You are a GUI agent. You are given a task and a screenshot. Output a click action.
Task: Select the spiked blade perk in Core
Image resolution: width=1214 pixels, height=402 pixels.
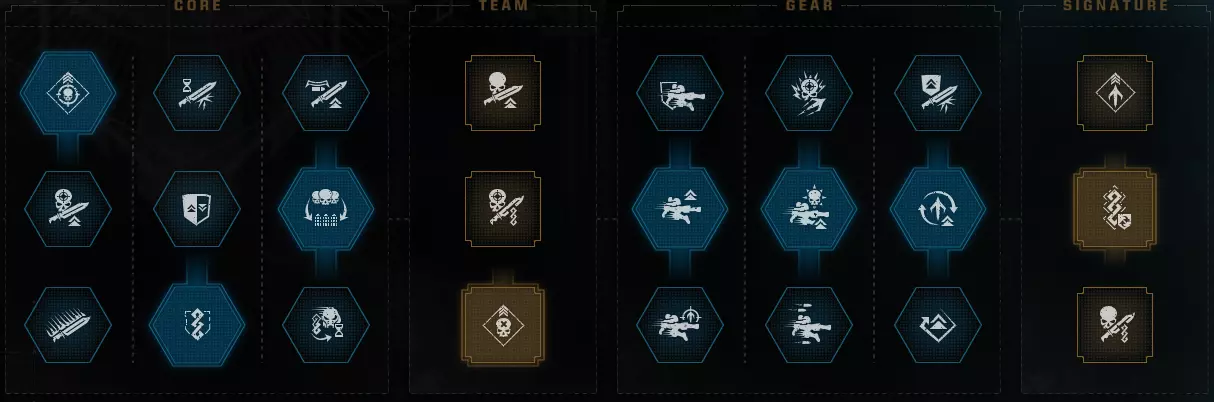(x=68, y=325)
